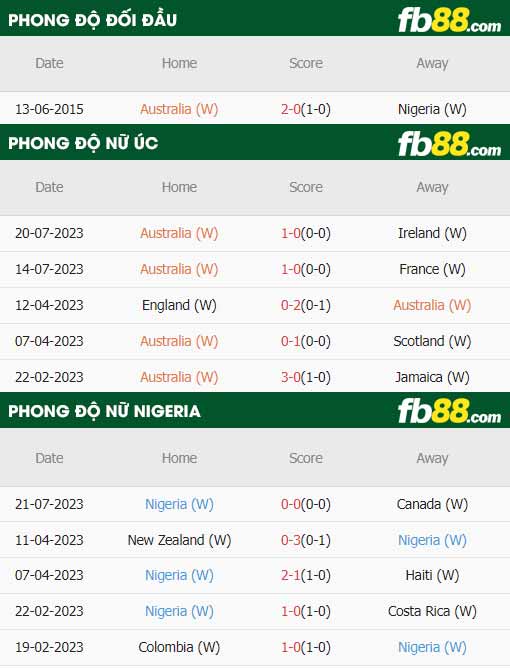Viewport: 510px width, 668px height.
Task: Click the Haiti (W) team name
Action: point(432,575)
